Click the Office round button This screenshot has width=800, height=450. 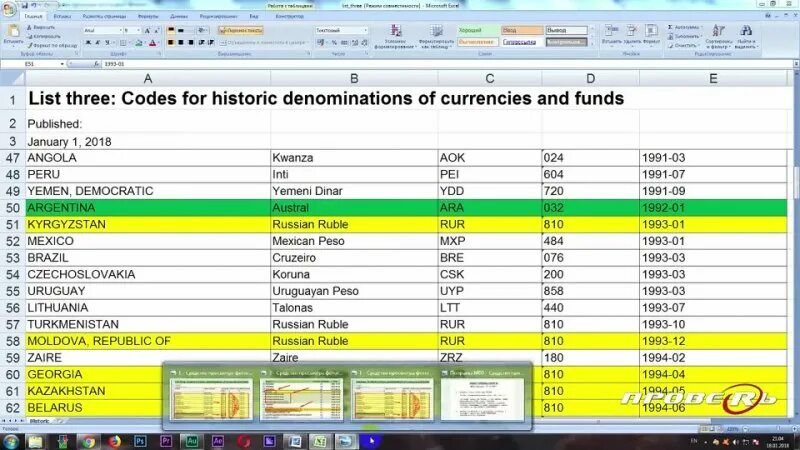click(9, 10)
